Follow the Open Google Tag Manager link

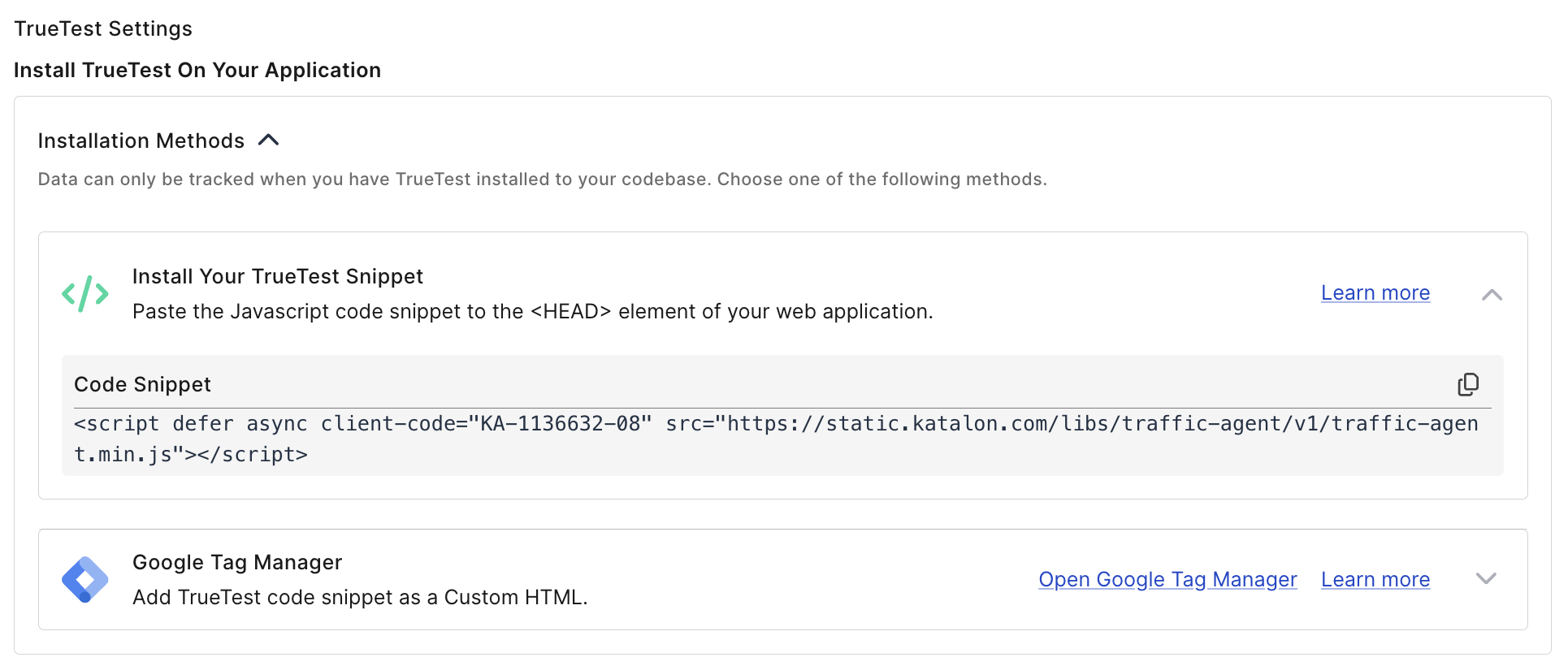point(1167,580)
